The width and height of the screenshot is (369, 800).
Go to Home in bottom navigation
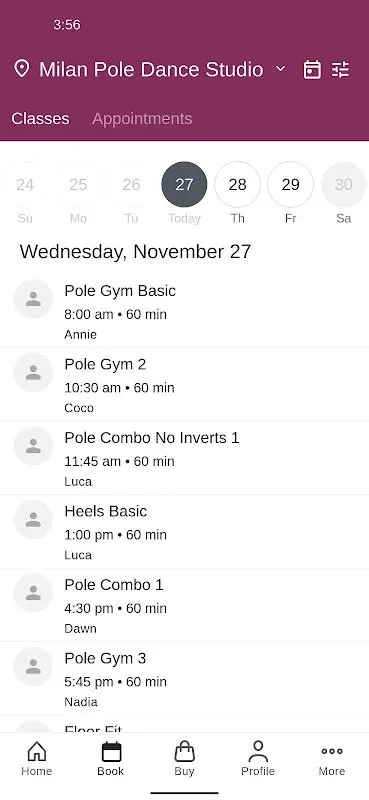(37, 759)
